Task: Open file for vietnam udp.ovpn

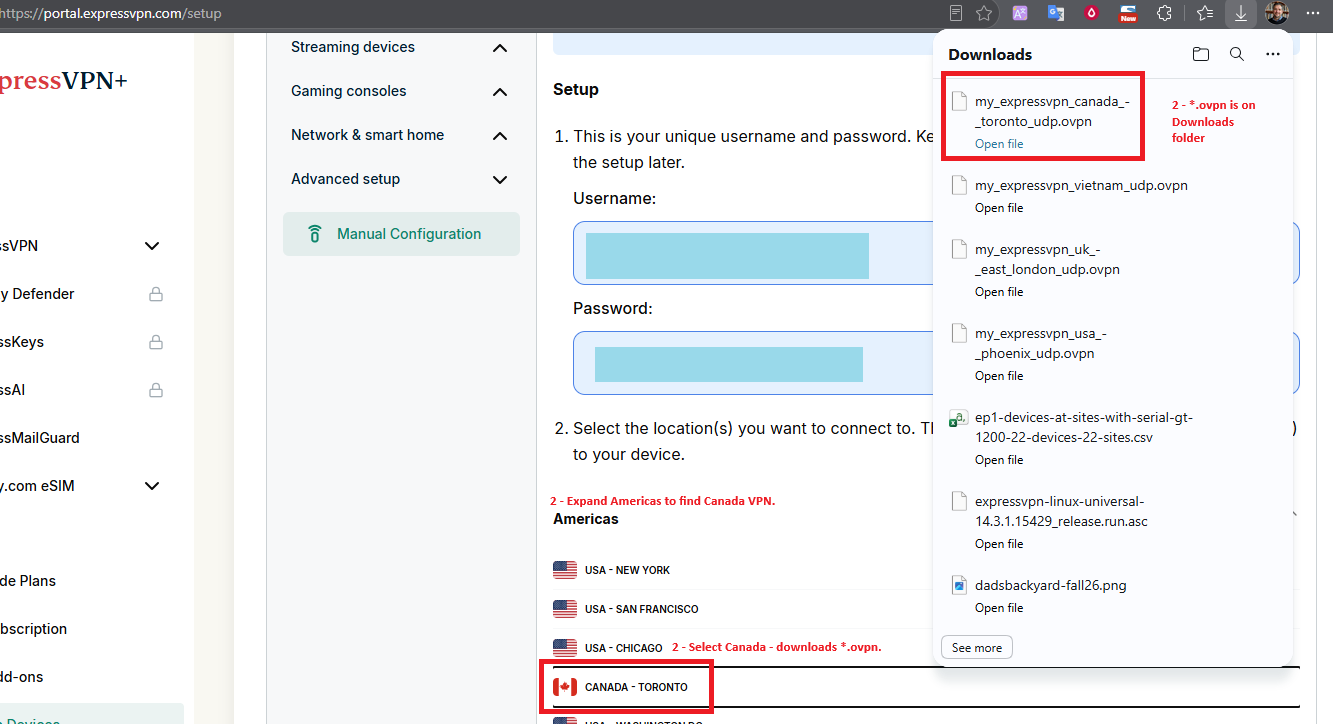Action: (x=999, y=208)
